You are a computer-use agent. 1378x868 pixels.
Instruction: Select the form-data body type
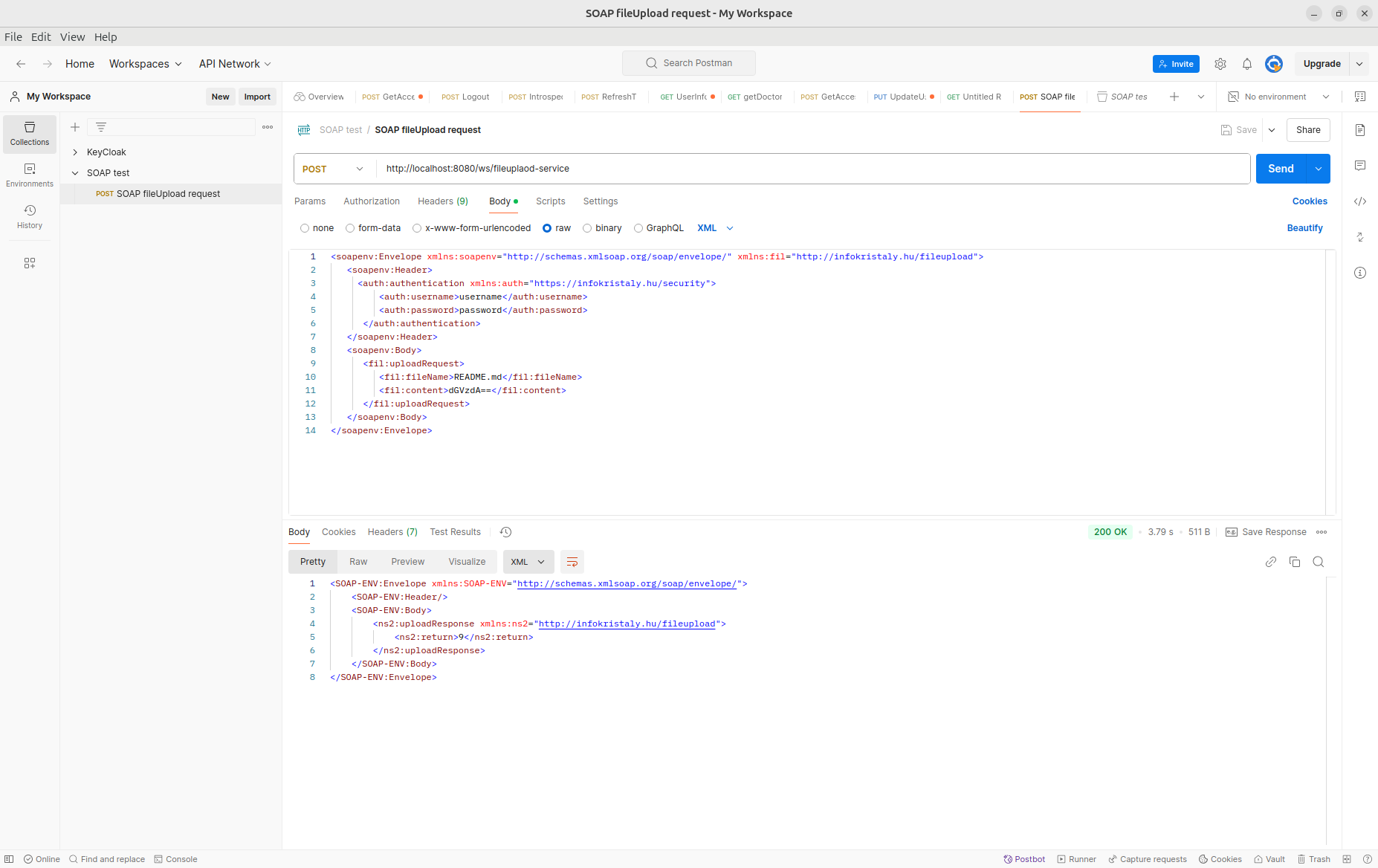click(350, 228)
